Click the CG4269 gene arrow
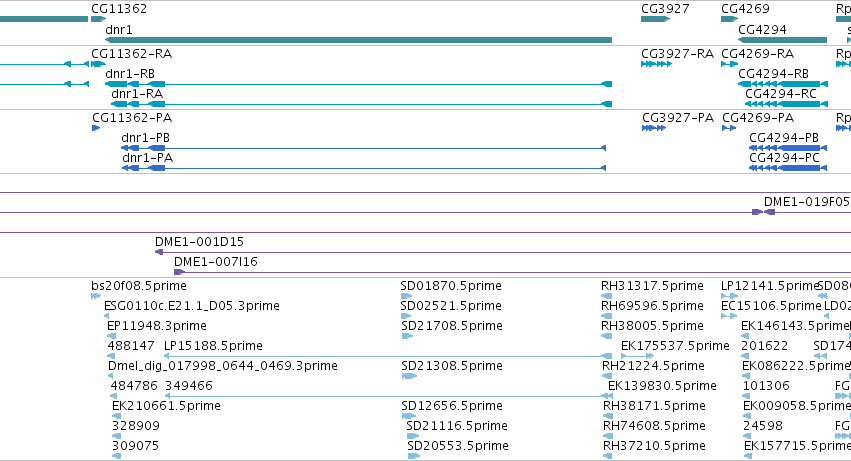 (729, 19)
